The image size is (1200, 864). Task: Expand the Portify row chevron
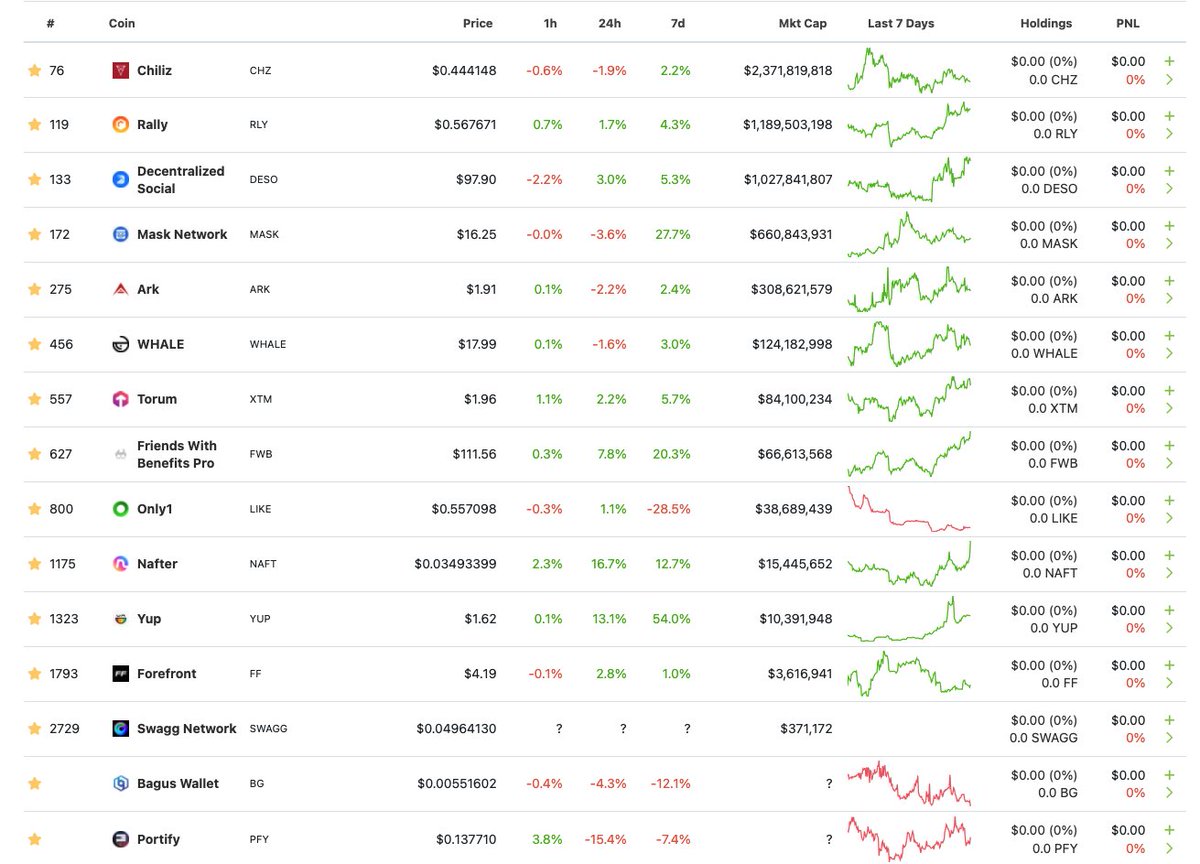[x=1169, y=849]
